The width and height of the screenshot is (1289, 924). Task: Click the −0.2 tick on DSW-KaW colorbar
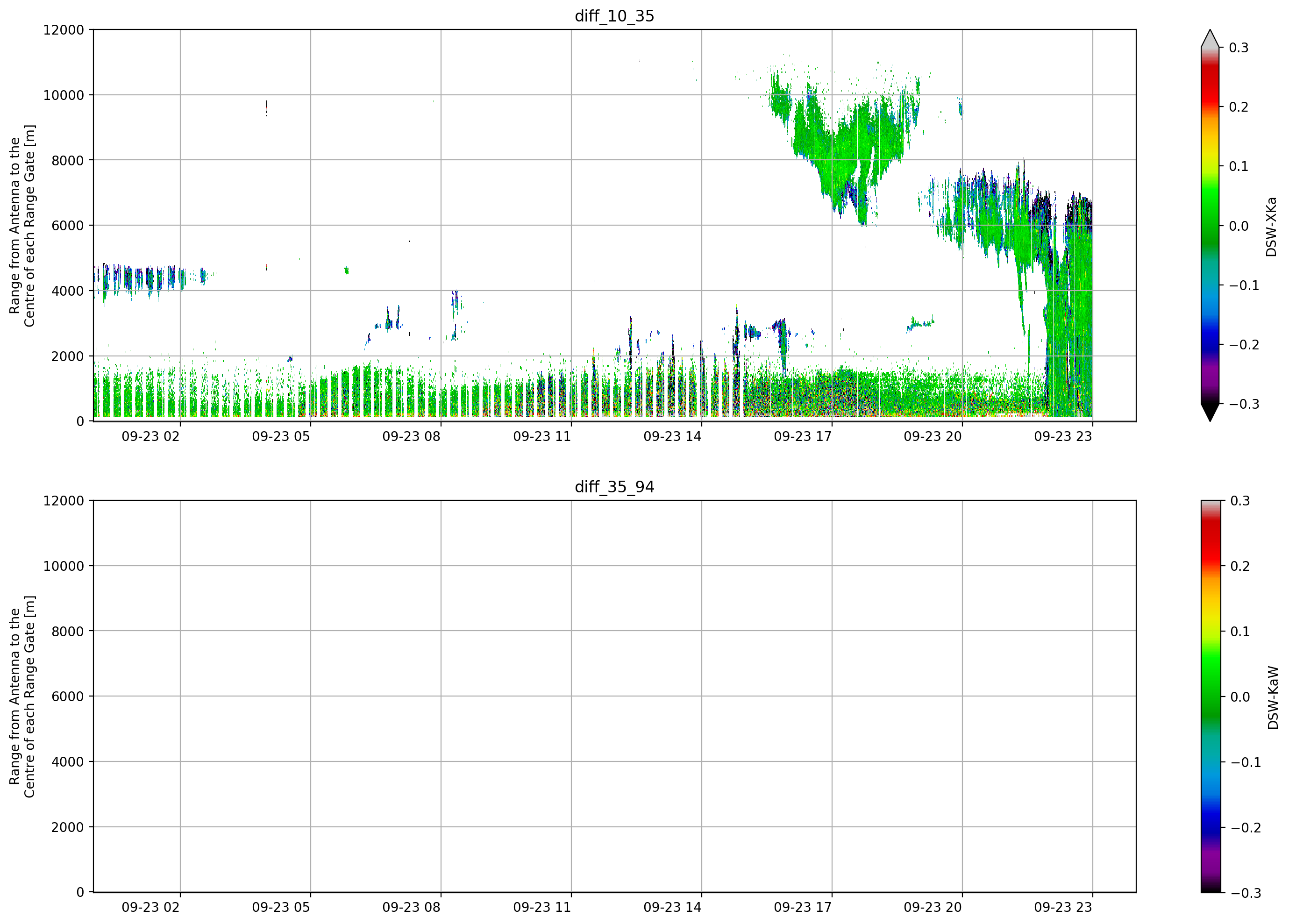[x=1245, y=827]
